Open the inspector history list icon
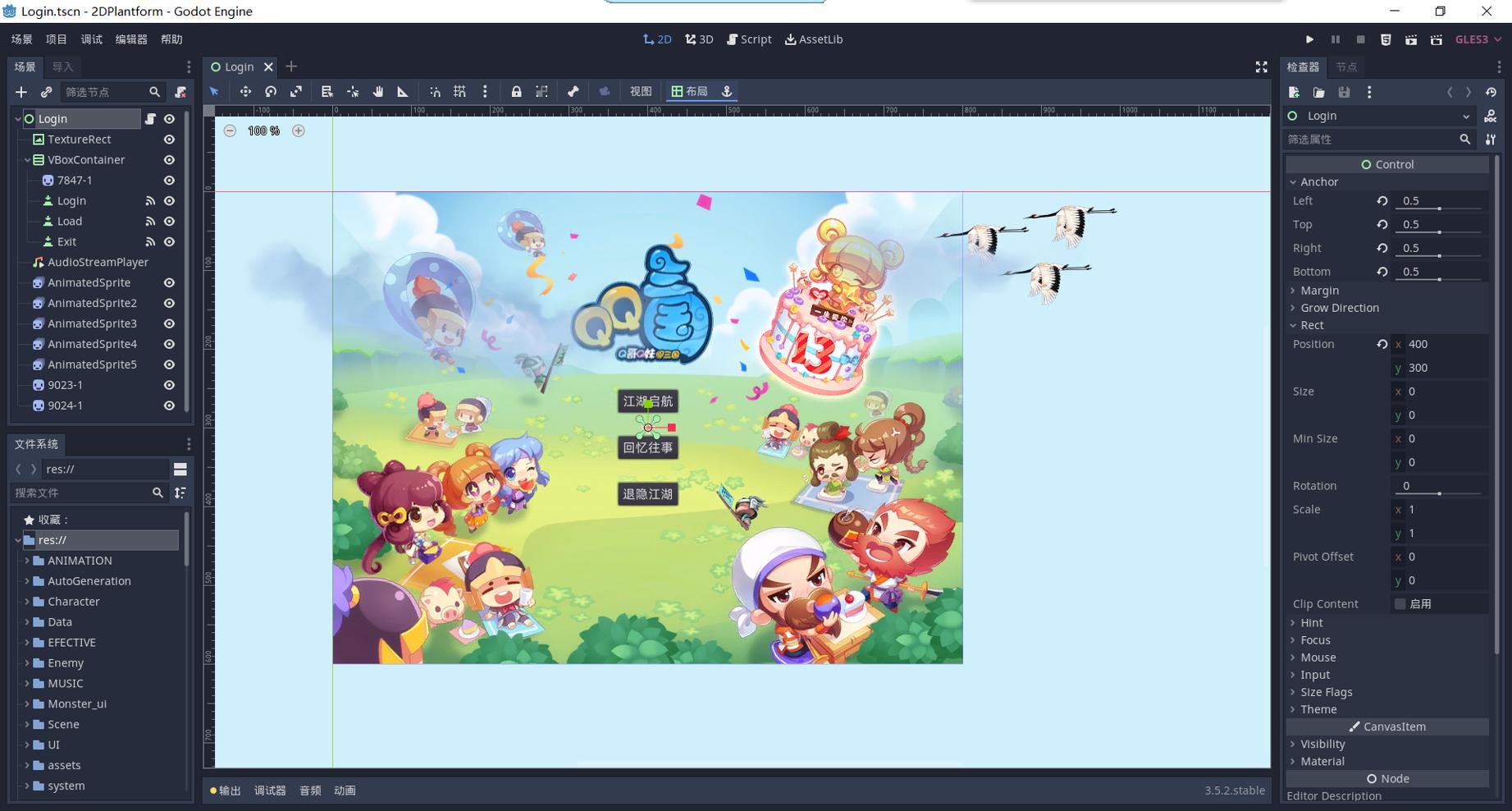This screenshot has width=1512, height=811. 1491,93
